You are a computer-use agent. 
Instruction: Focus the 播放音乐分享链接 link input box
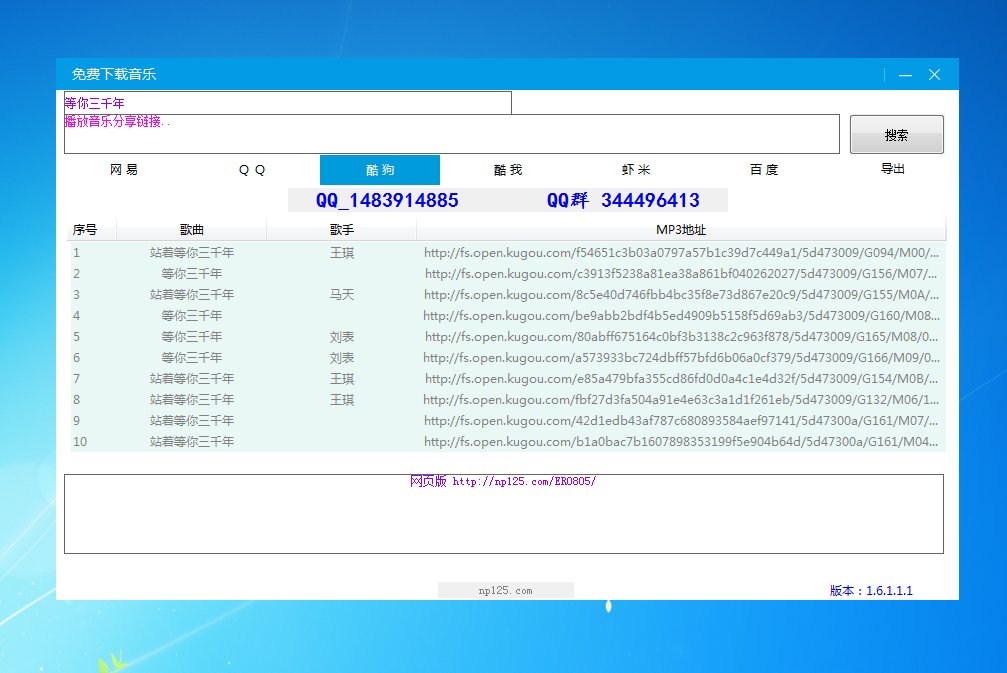[451, 134]
